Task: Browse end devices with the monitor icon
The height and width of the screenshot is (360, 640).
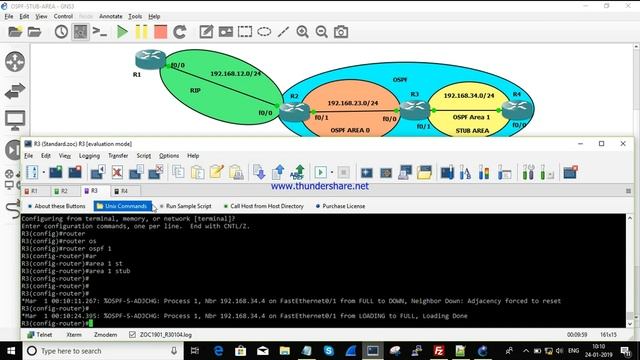Action: click(x=15, y=120)
